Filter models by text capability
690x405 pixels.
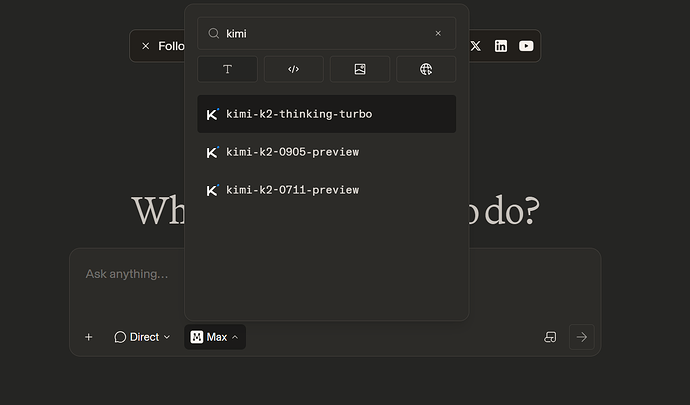tap(228, 69)
